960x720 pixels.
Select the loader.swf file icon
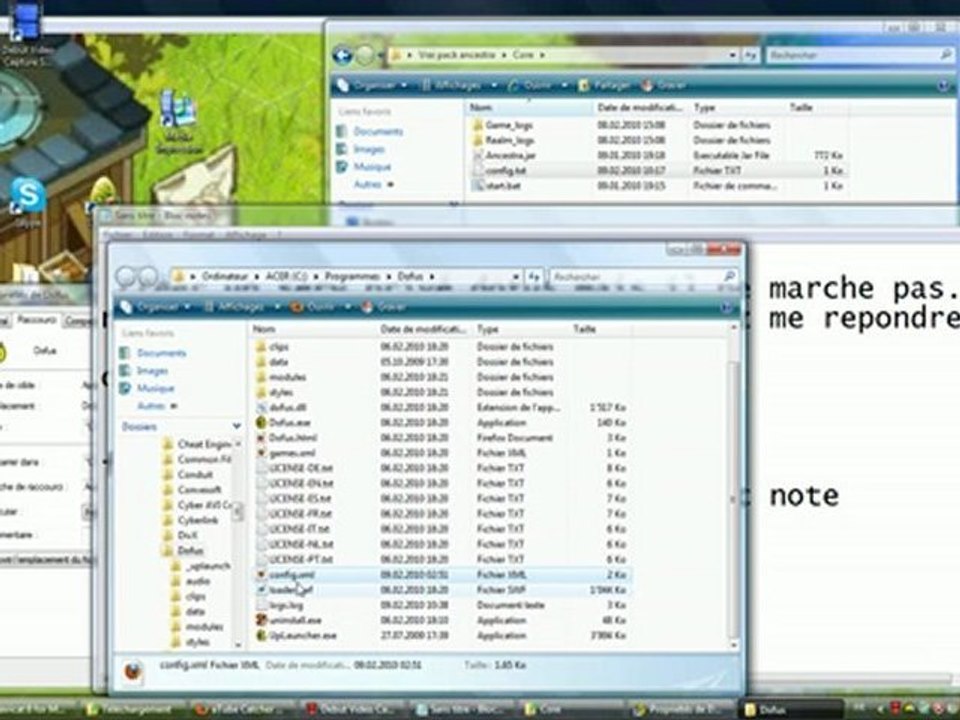261,590
